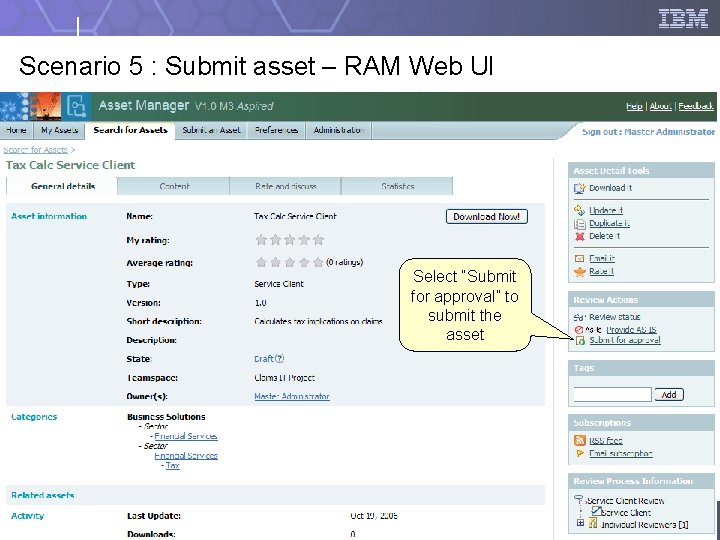Click the Duplicate it link
This screenshot has width=720, height=540.
(x=609, y=224)
